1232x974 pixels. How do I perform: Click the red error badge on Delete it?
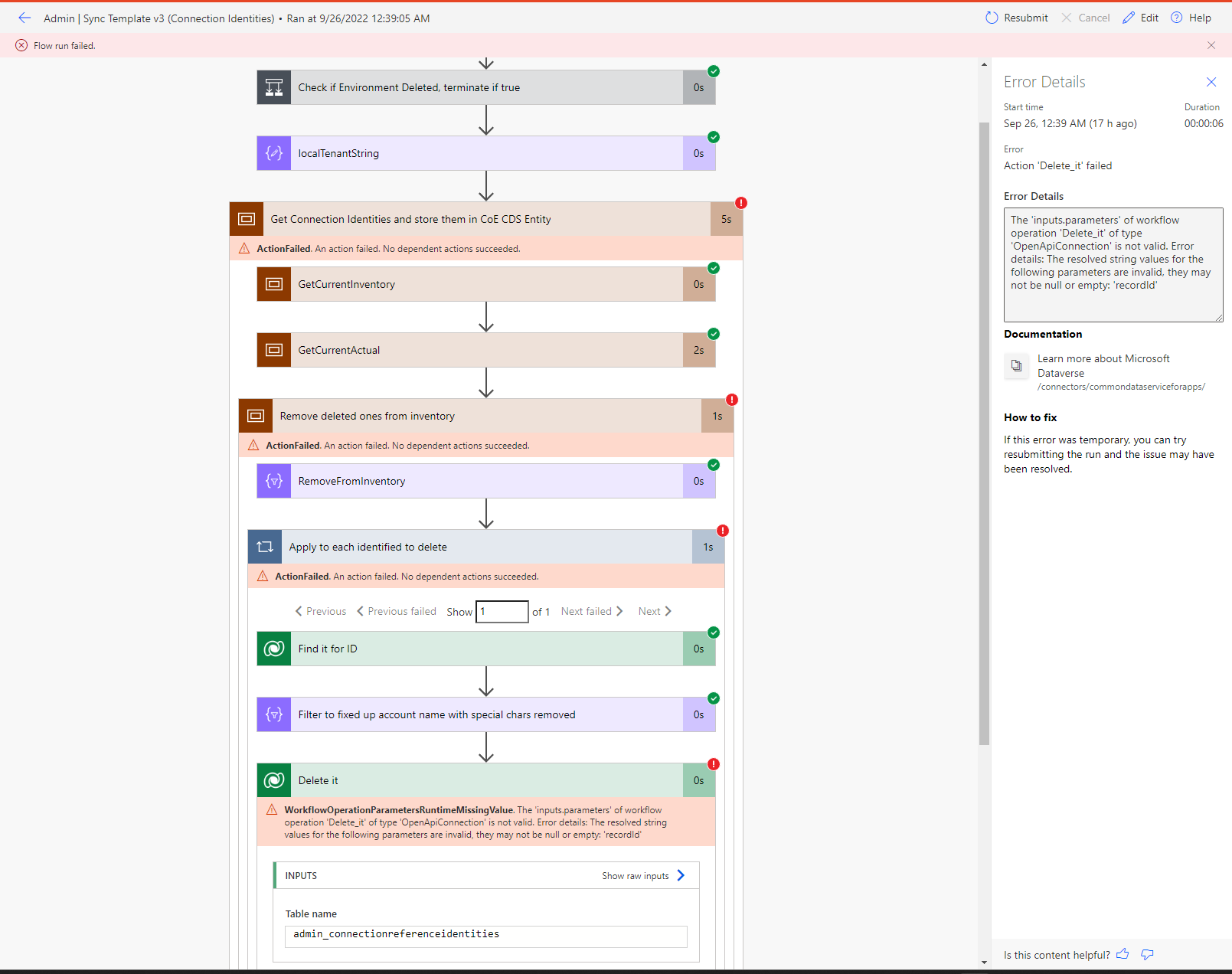[713, 764]
